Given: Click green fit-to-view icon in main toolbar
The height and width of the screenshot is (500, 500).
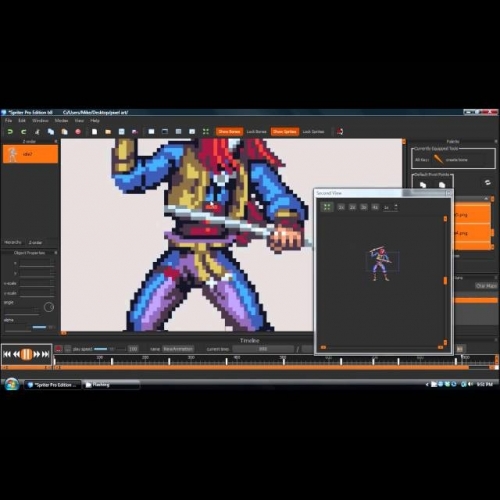Looking at the screenshot, I should pyautogui.click(x=206, y=132).
